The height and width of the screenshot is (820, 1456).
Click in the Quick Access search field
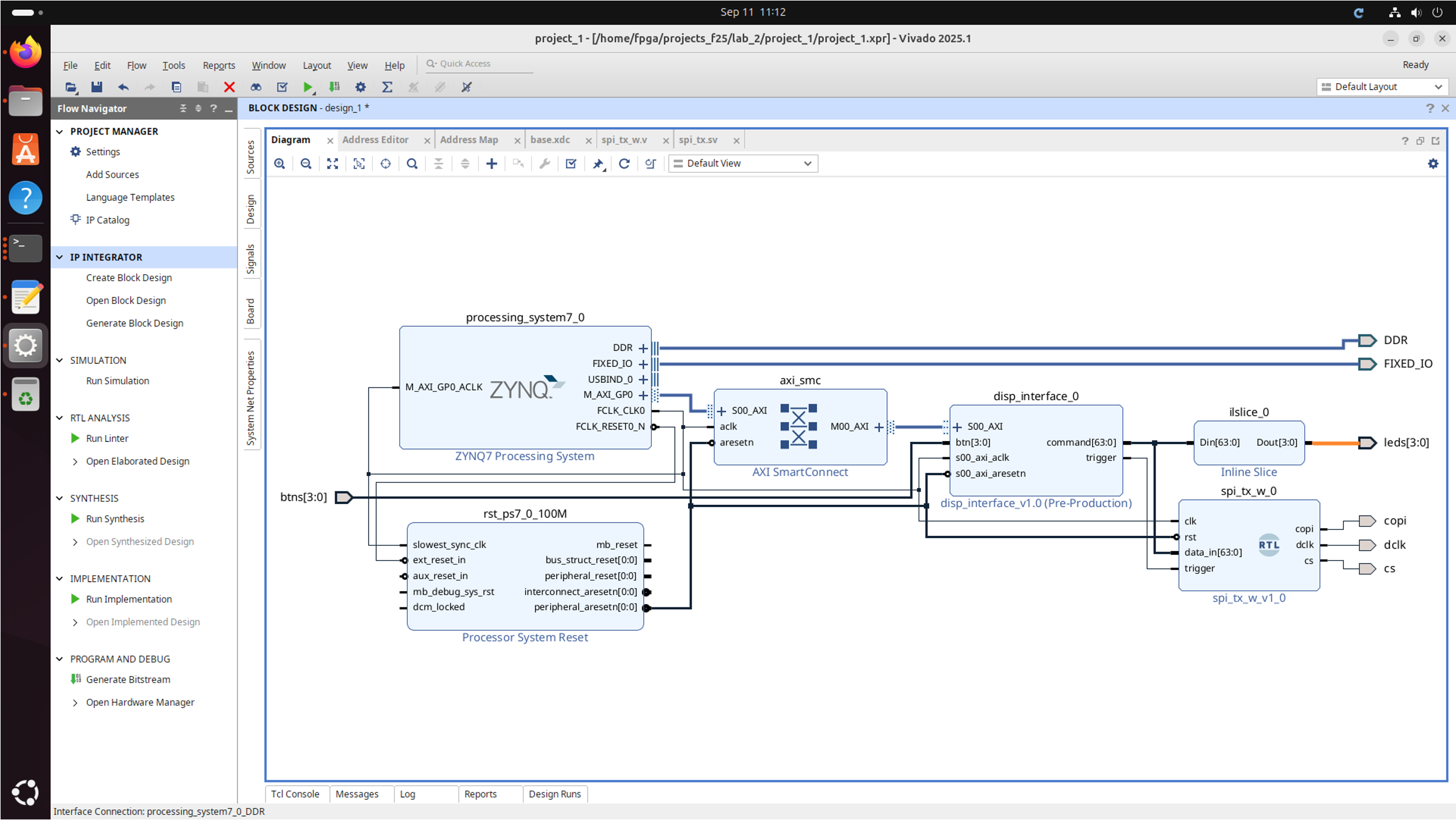[480, 64]
